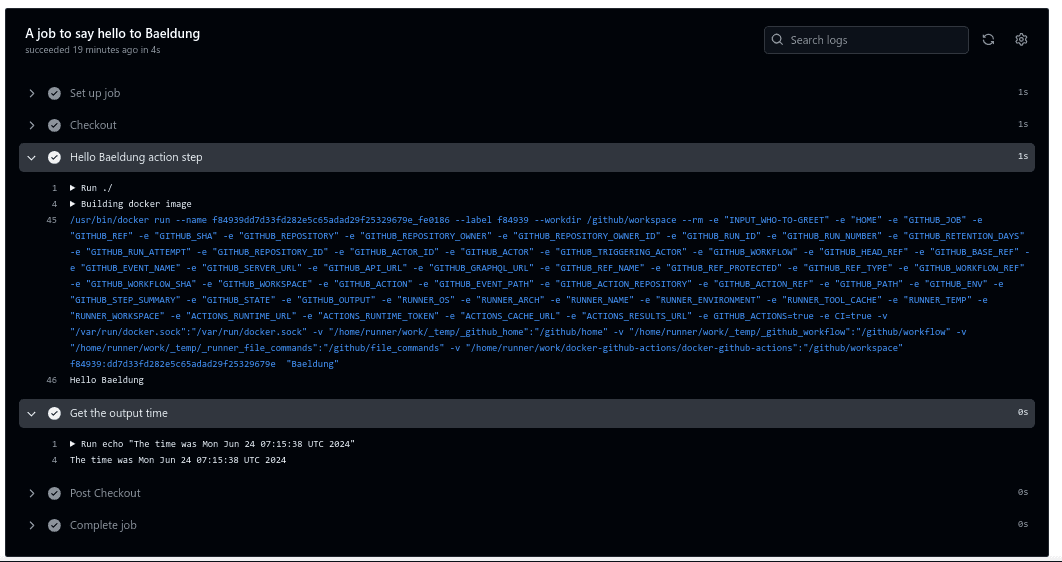Collapse the Get the output time chevron

coord(31,413)
